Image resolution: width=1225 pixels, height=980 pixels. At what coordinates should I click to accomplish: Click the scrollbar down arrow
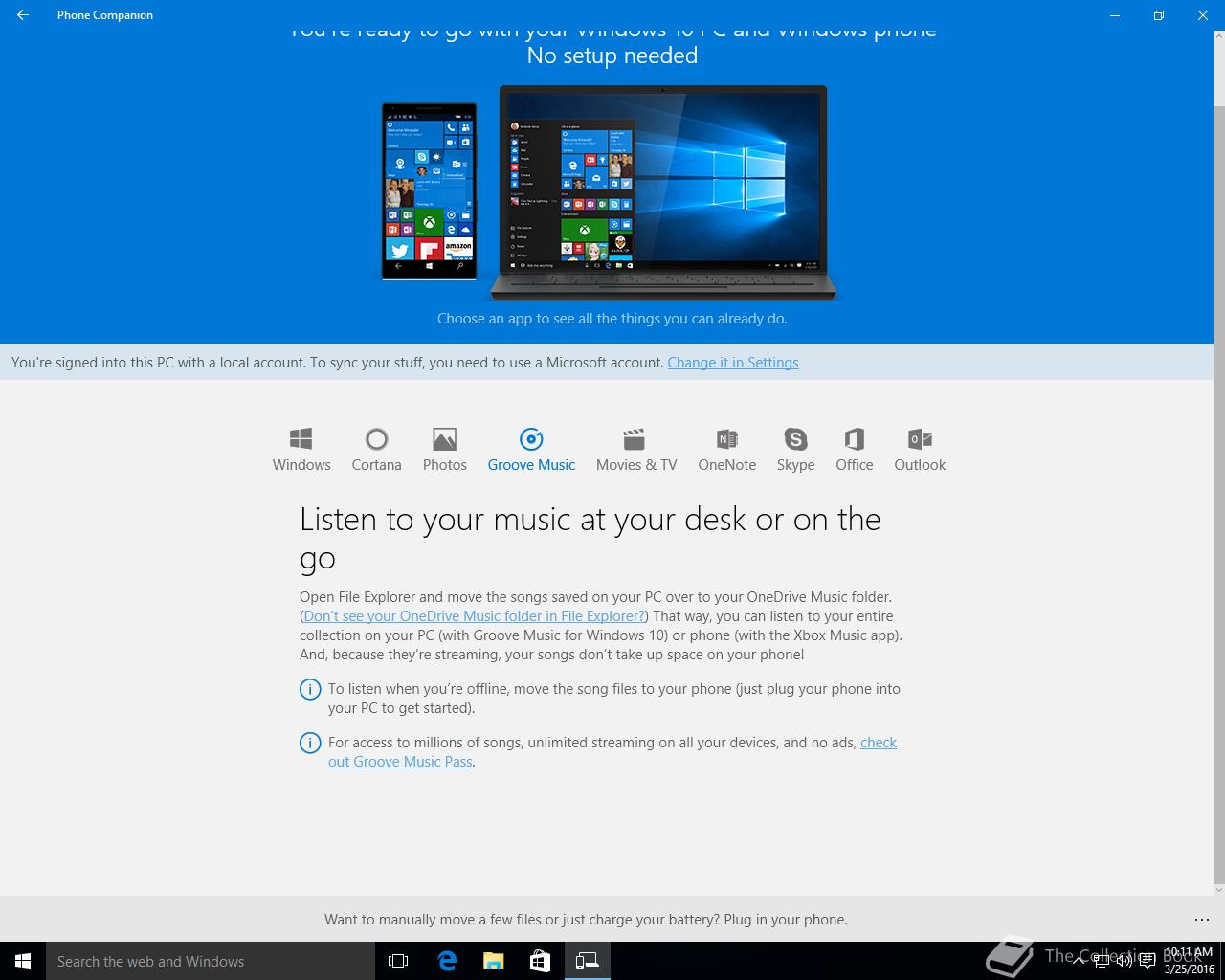coord(1218,889)
